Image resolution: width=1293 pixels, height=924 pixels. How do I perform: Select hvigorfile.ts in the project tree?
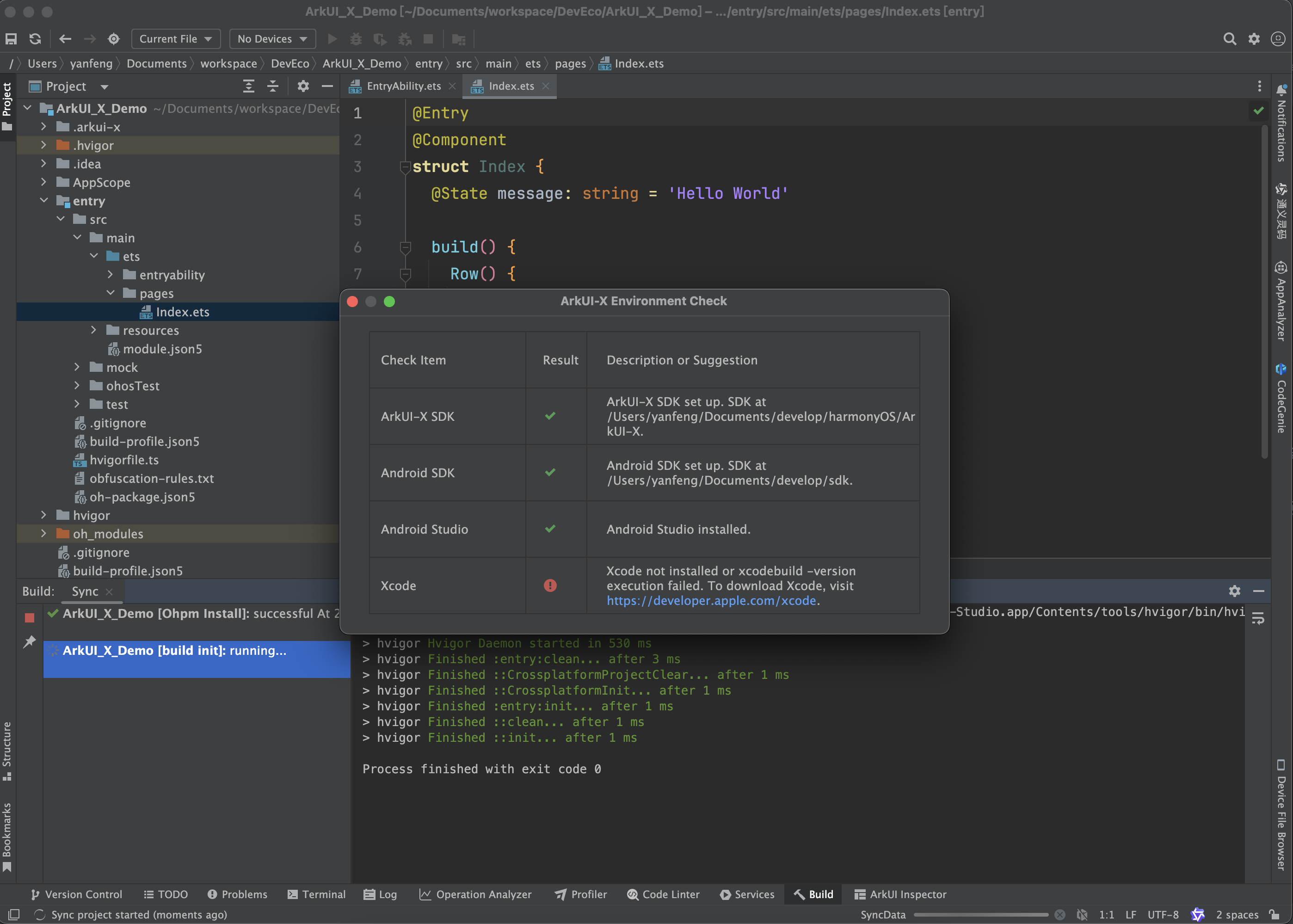click(x=124, y=460)
